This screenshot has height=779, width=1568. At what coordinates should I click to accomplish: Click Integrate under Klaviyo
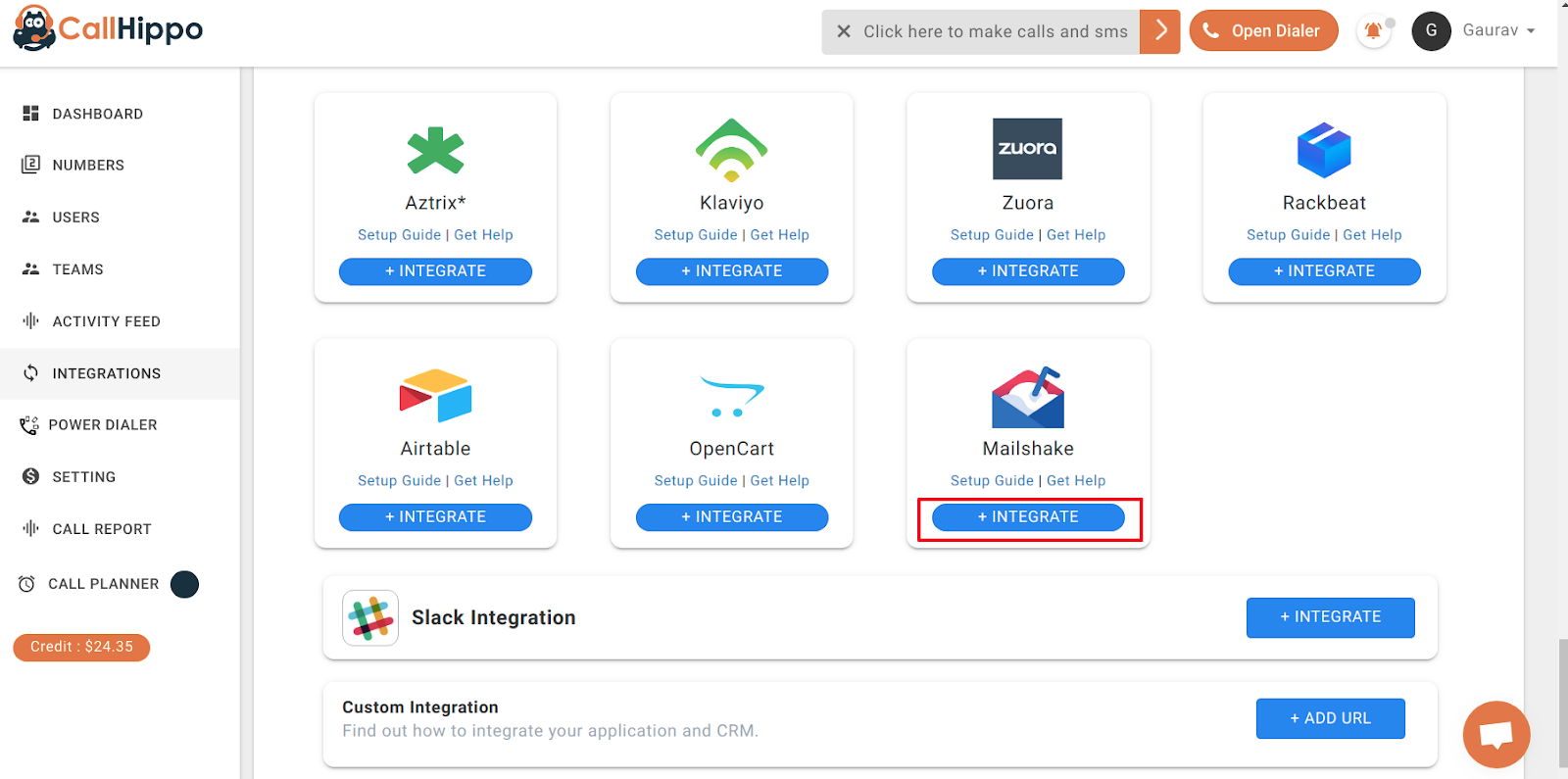732,271
